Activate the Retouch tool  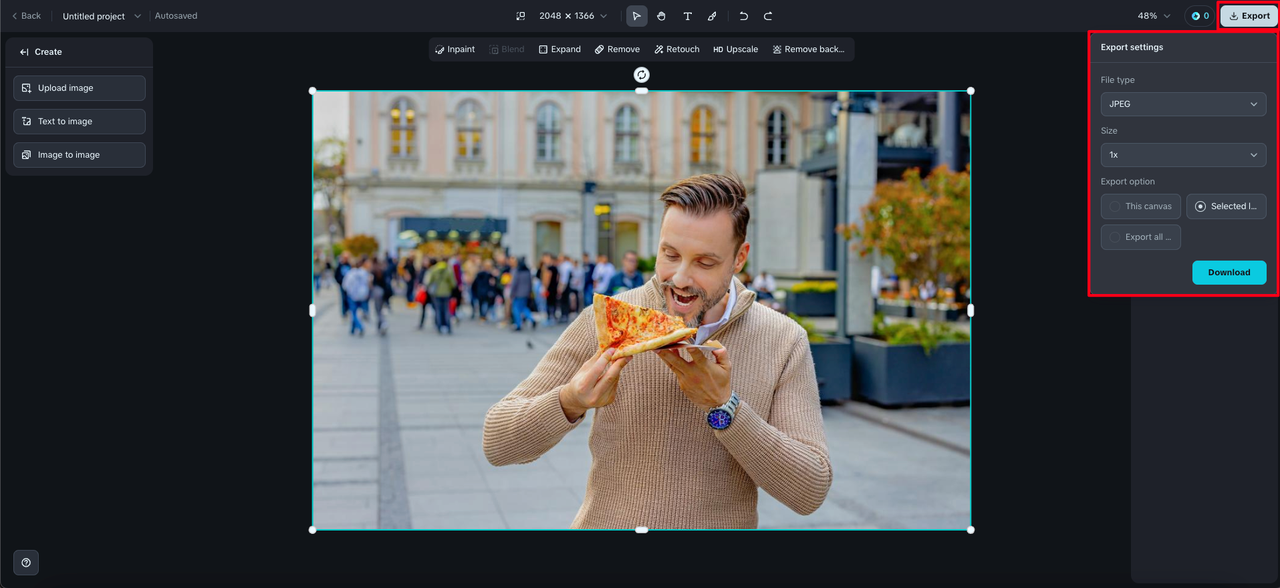pyautogui.click(x=677, y=49)
